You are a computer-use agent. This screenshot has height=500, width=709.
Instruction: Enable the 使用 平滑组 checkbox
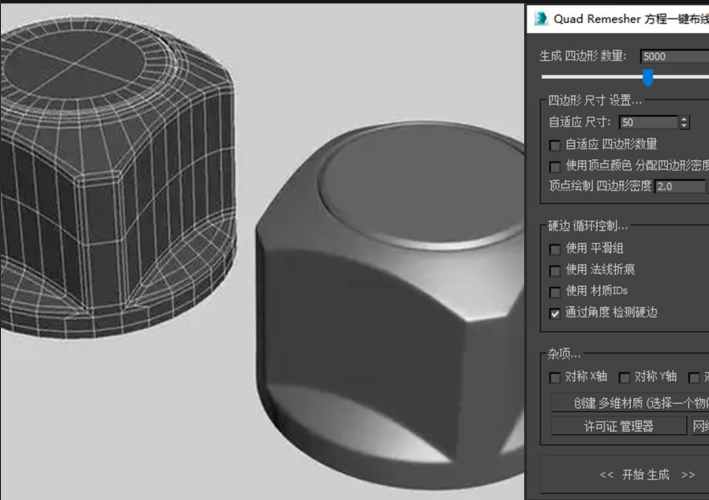point(555,249)
